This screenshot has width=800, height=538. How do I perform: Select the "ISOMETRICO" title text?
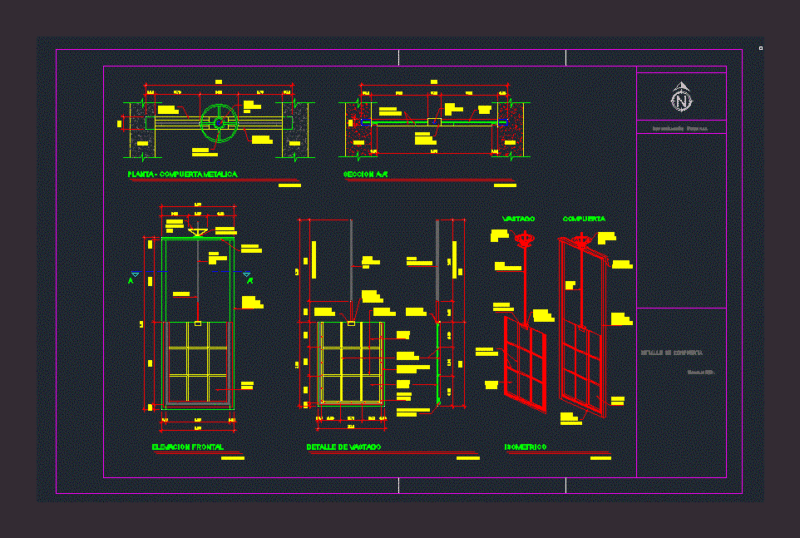click(526, 447)
